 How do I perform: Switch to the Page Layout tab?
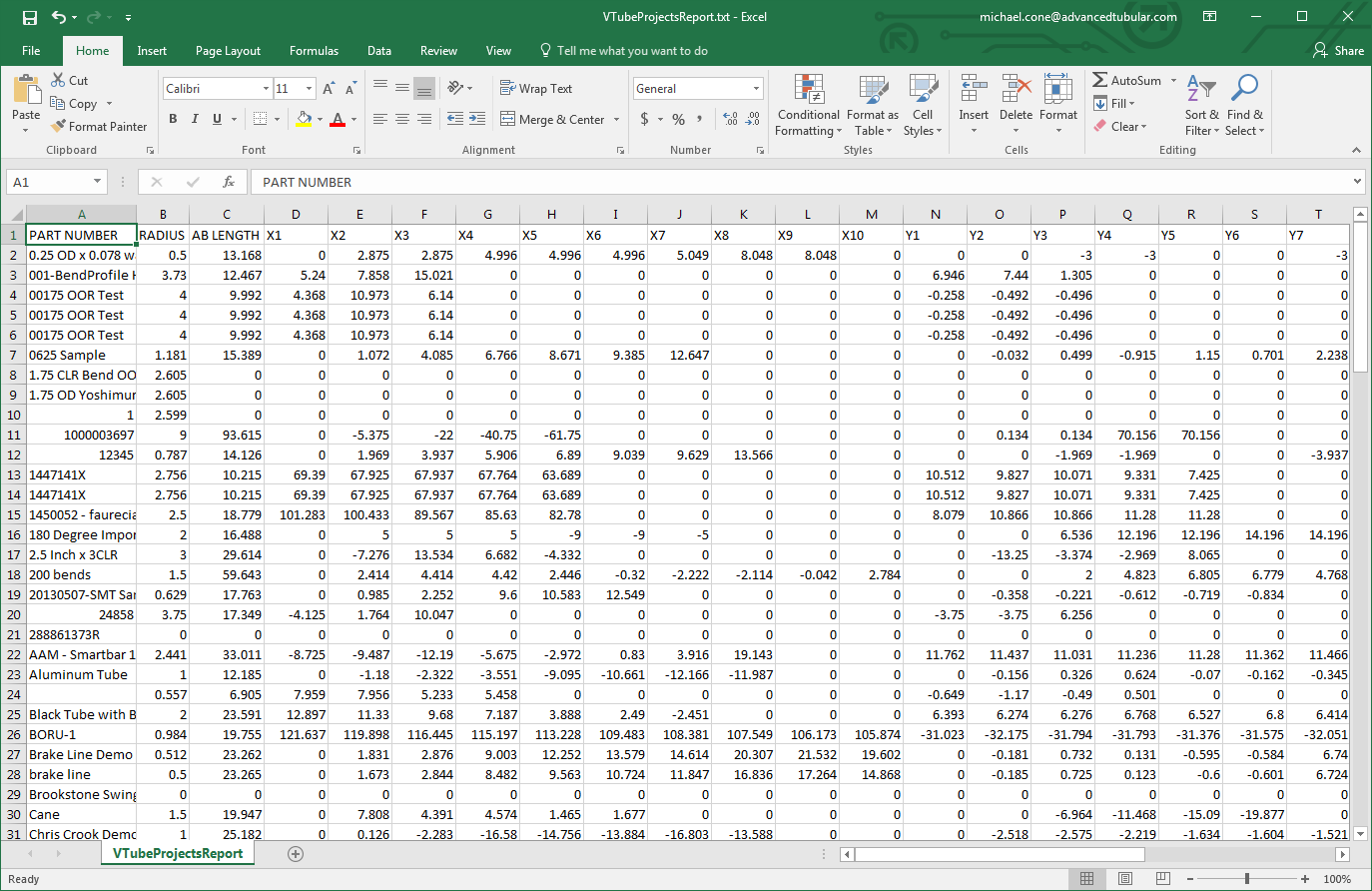point(228,51)
